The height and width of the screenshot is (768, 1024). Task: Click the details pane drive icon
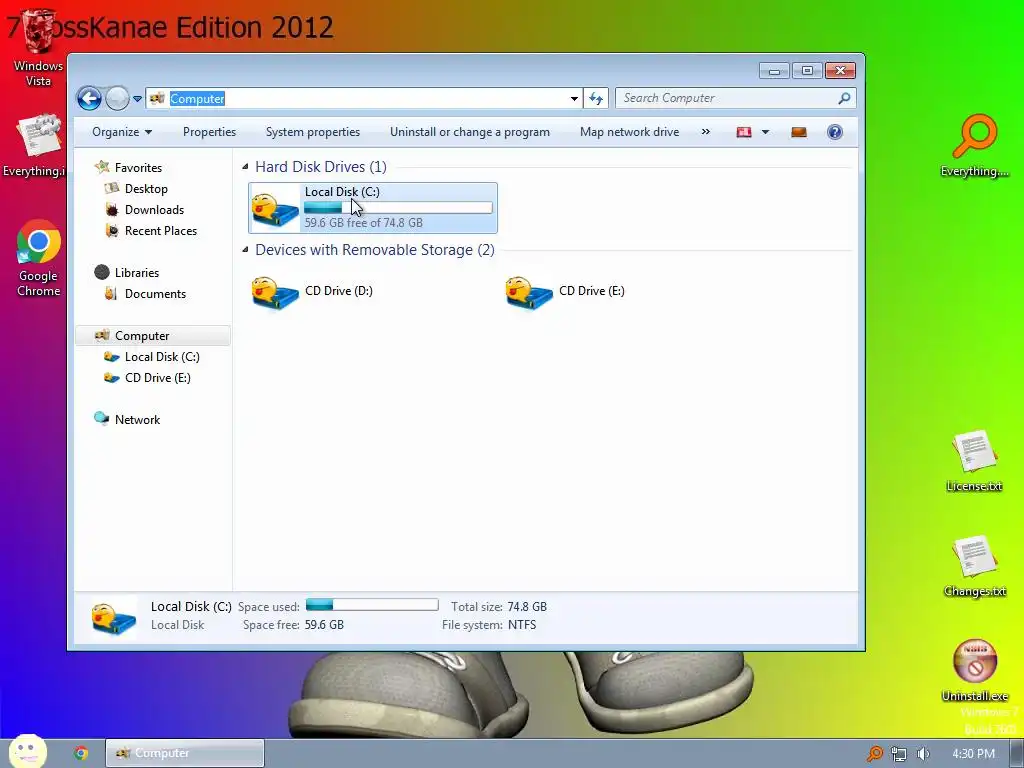114,617
